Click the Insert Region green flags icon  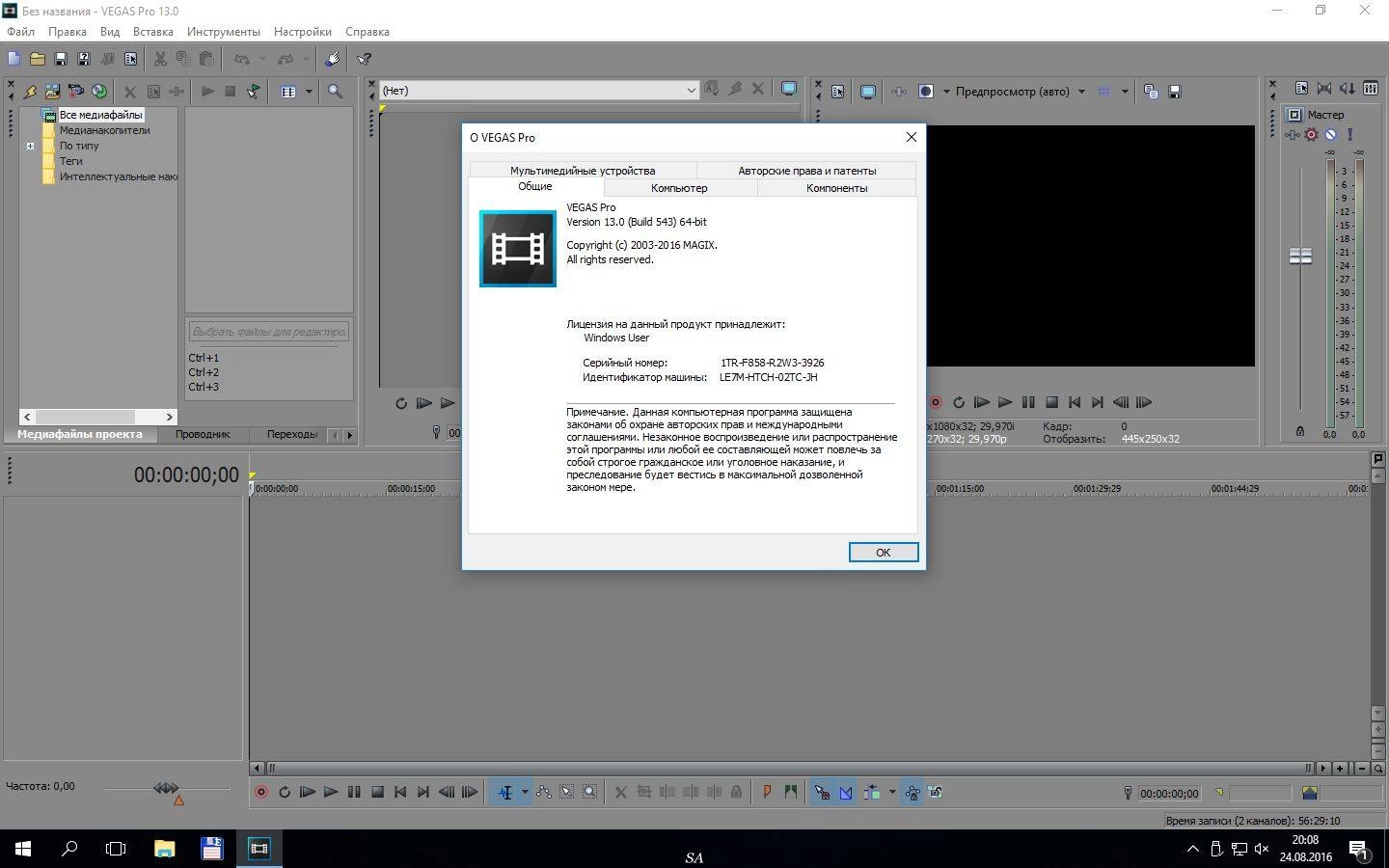(x=791, y=792)
